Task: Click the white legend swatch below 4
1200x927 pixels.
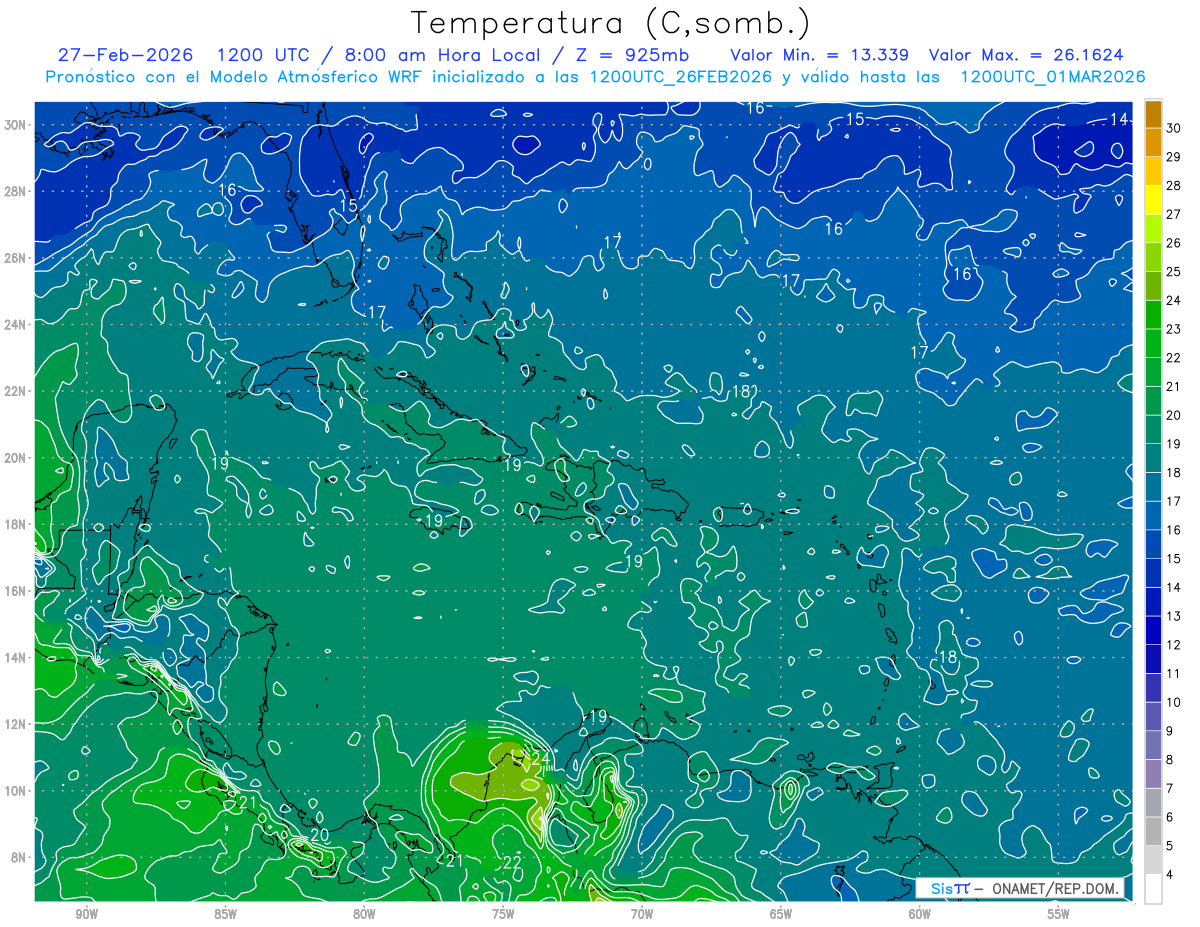Action: tap(1154, 889)
